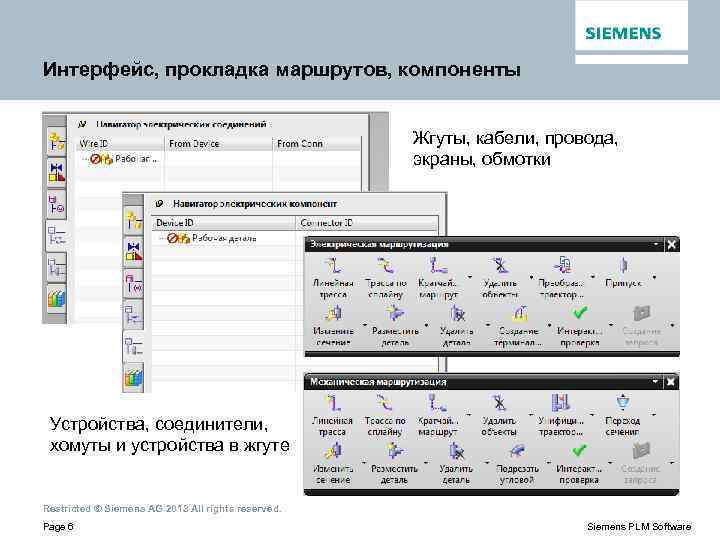Click the greyed Создание запроса in the electrical toolbar

click(641, 326)
